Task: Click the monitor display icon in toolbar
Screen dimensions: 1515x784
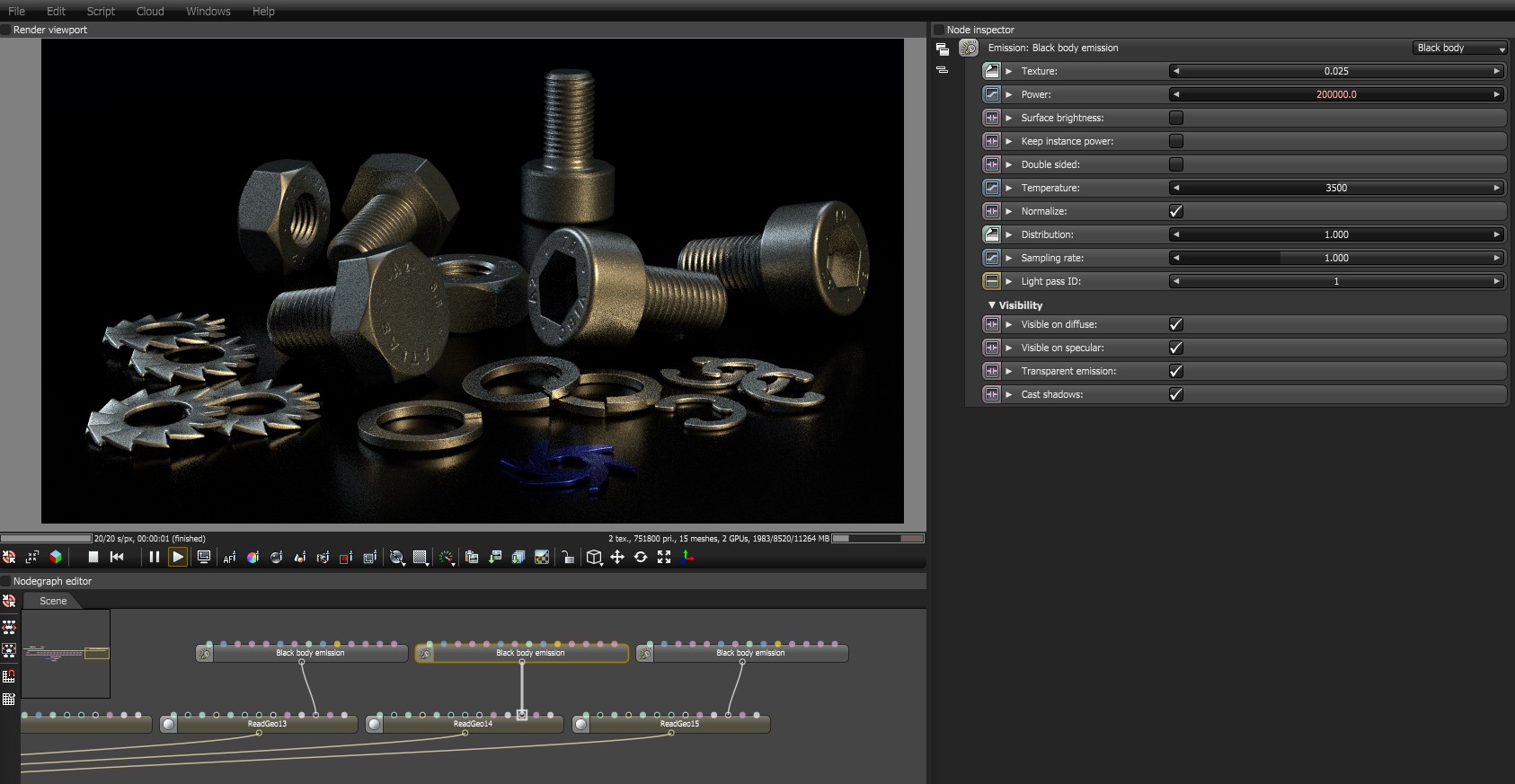Action: pyautogui.click(x=204, y=557)
